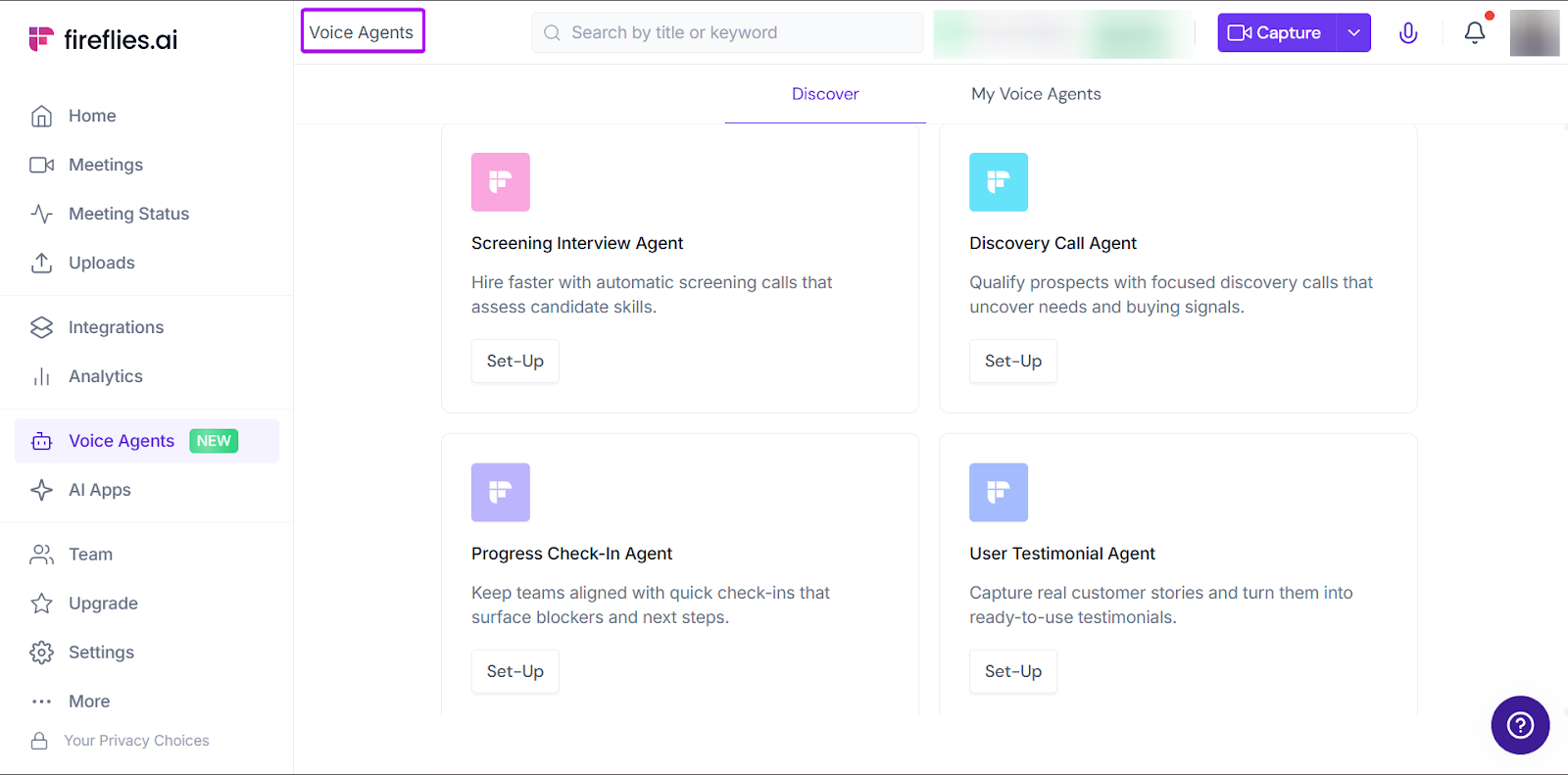Viewport: 1568px width, 775px height.
Task: Click the Discovery Call Agent cyan icon
Action: [999, 182]
